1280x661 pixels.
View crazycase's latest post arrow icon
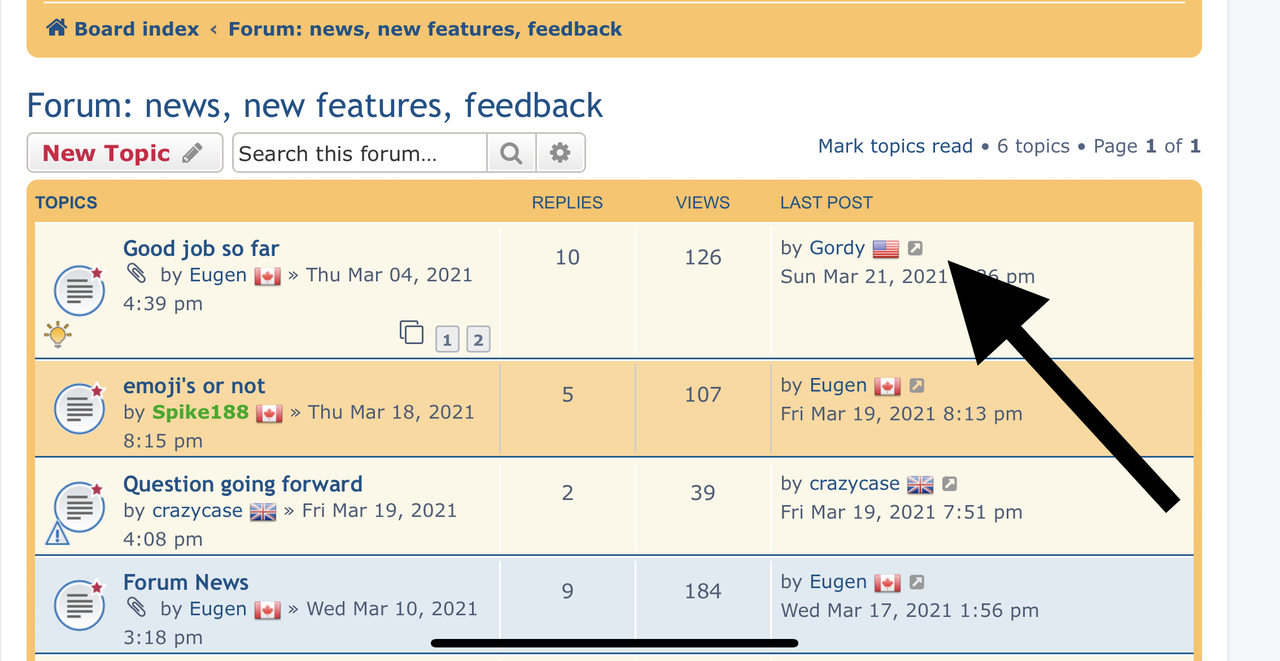(x=949, y=484)
